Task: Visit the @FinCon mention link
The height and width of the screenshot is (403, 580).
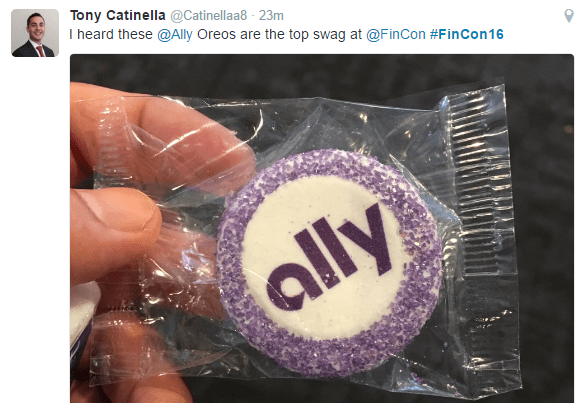Action: coord(396,34)
